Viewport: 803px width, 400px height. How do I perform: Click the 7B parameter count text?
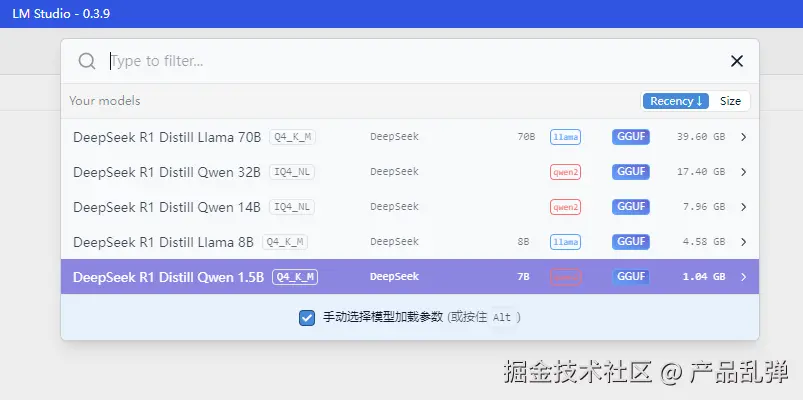tap(523, 277)
